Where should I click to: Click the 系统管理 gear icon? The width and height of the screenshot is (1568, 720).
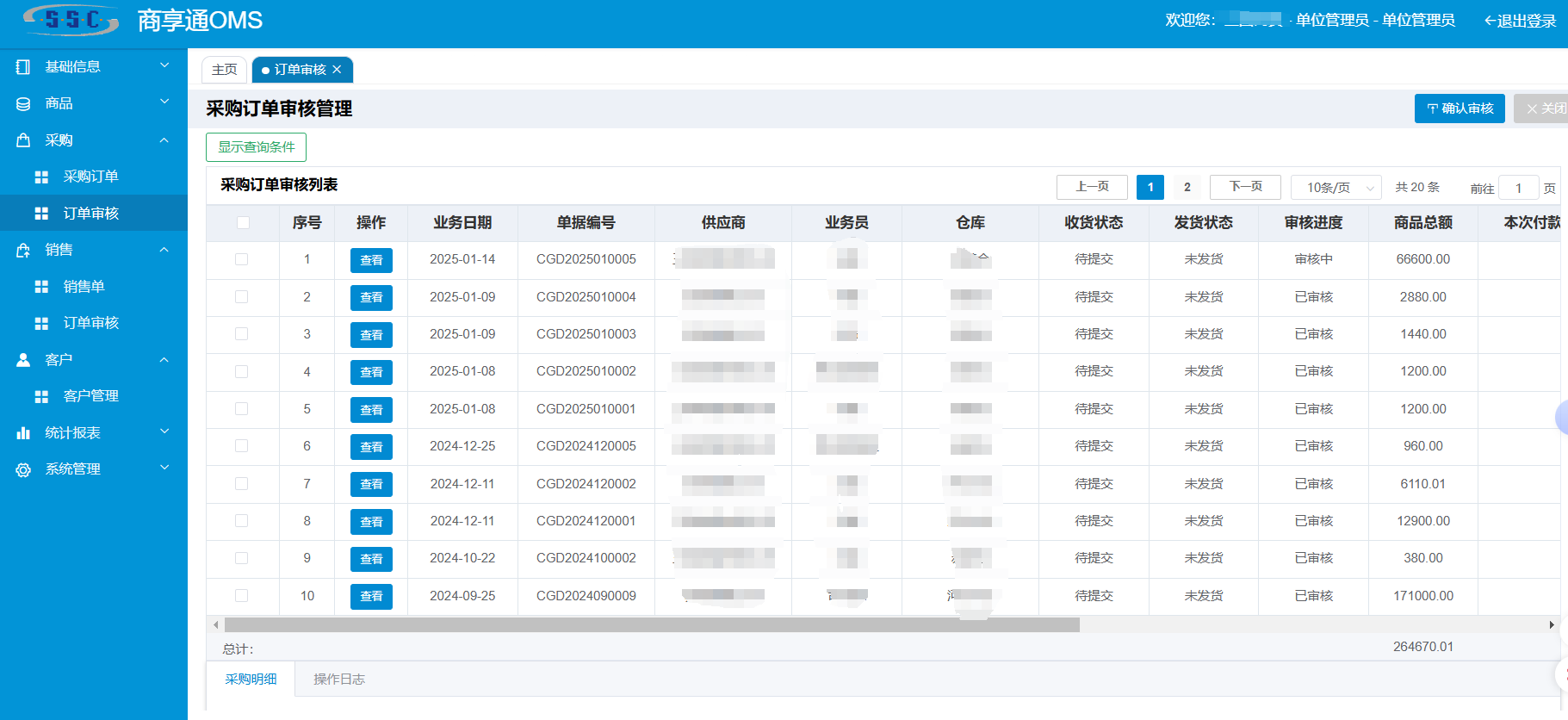coord(23,469)
